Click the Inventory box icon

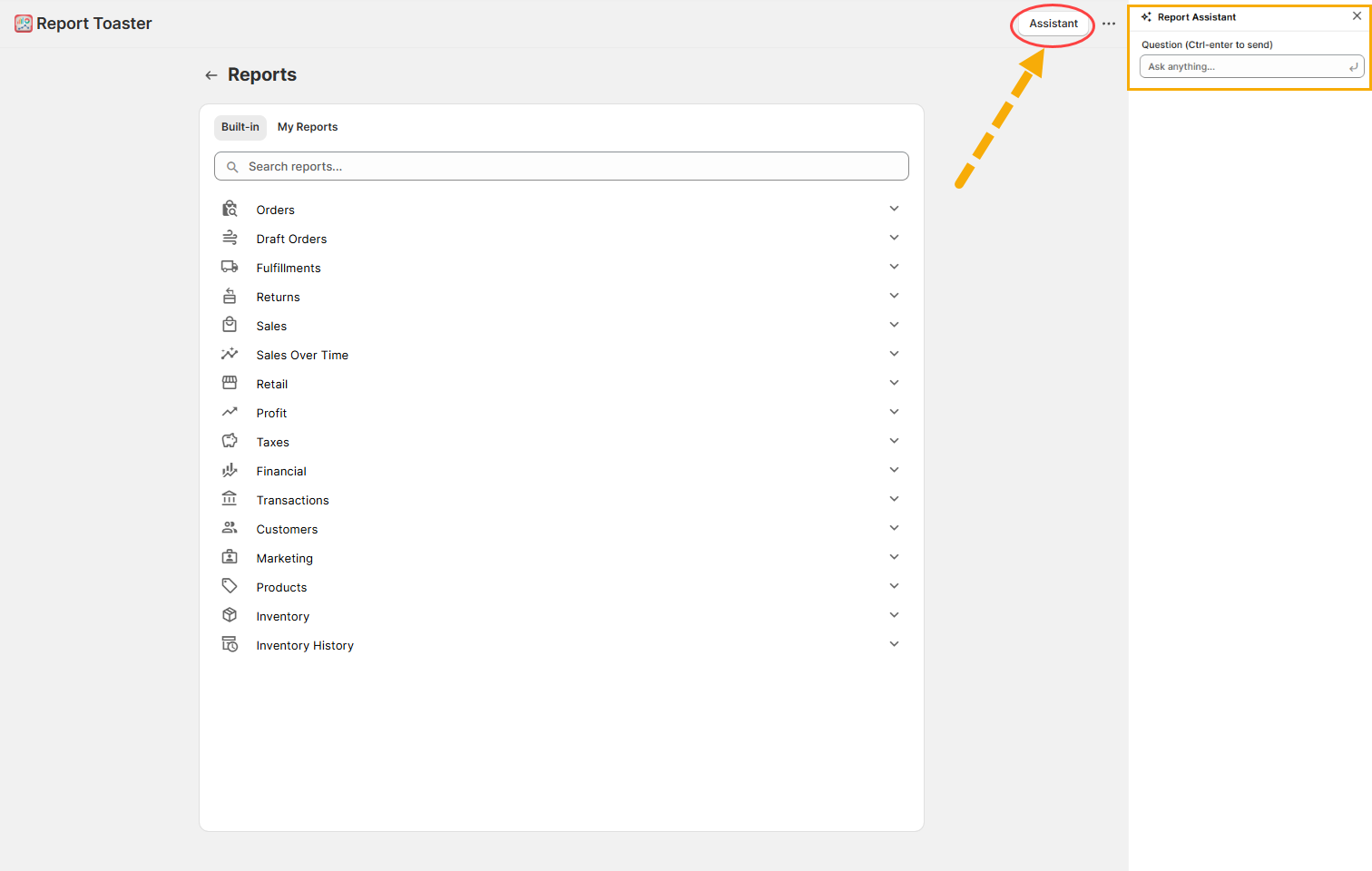(230, 615)
